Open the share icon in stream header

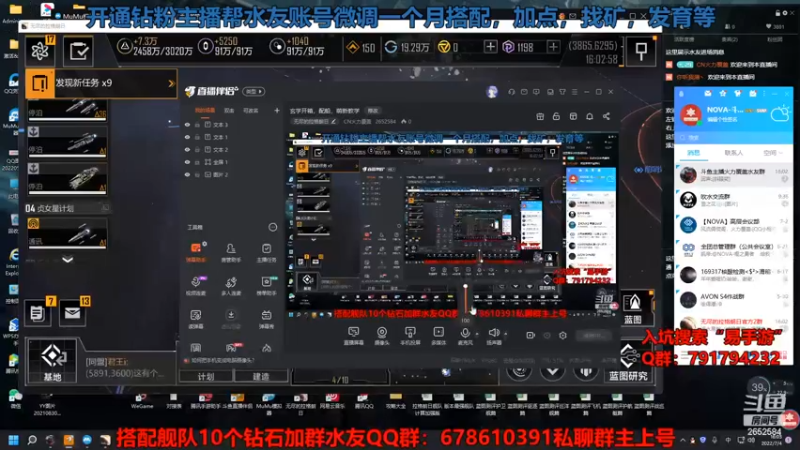[x=606, y=116]
